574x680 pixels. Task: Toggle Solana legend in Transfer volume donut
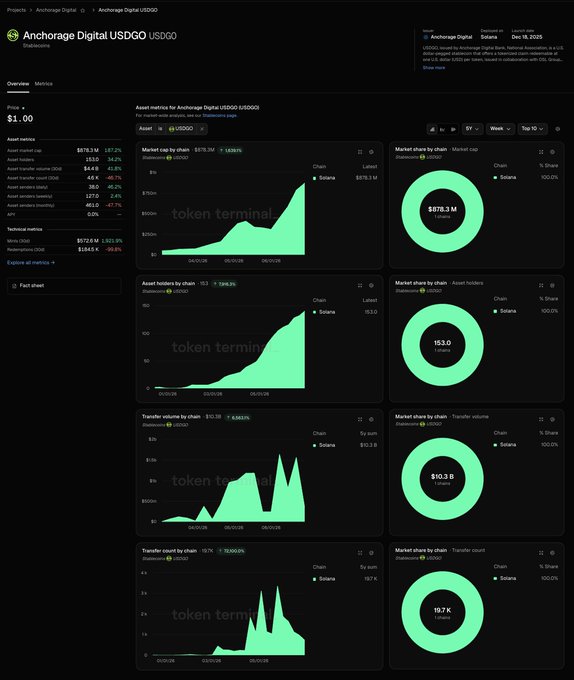click(x=505, y=445)
